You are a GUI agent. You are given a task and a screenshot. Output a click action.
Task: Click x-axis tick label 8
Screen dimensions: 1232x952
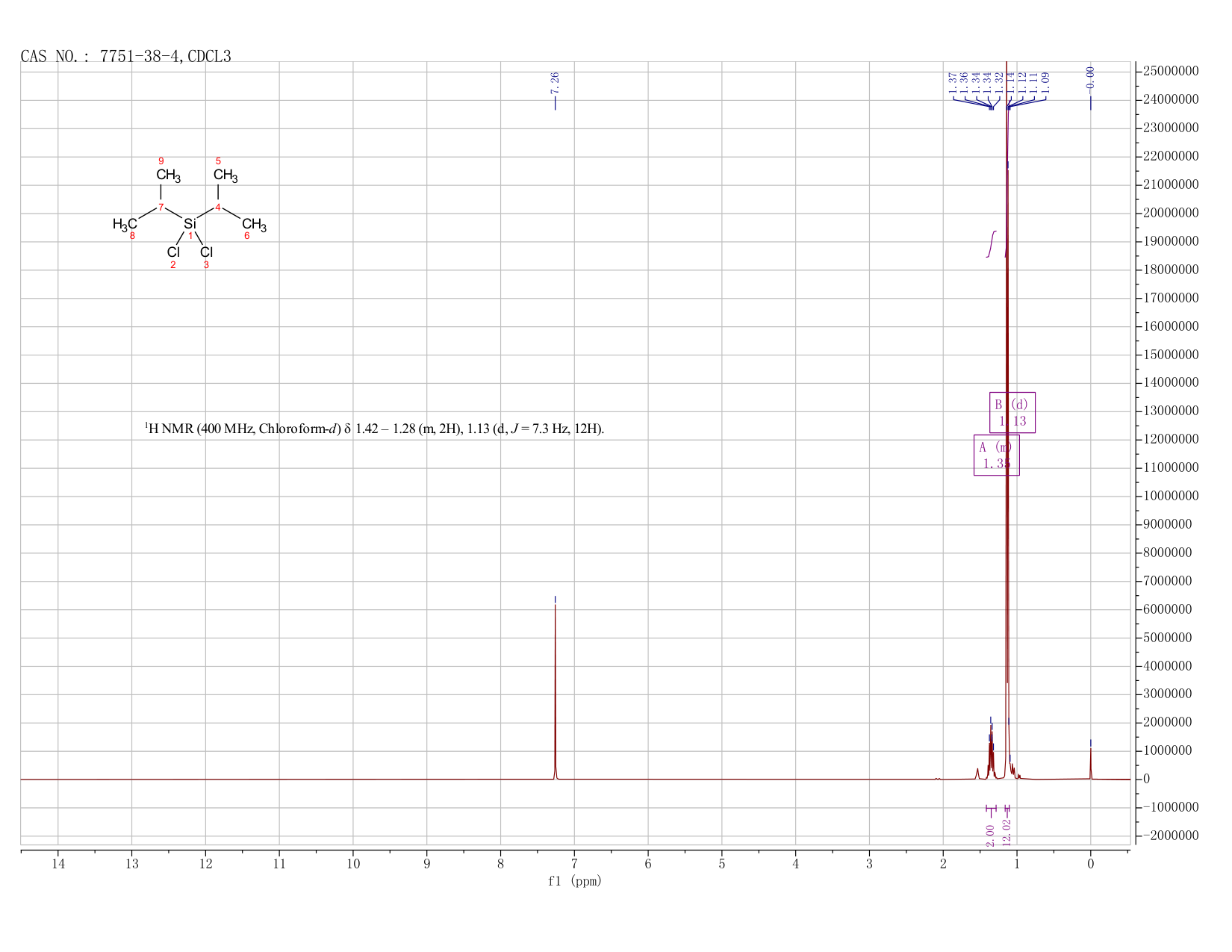pyautogui.click(x=501, y=865)
